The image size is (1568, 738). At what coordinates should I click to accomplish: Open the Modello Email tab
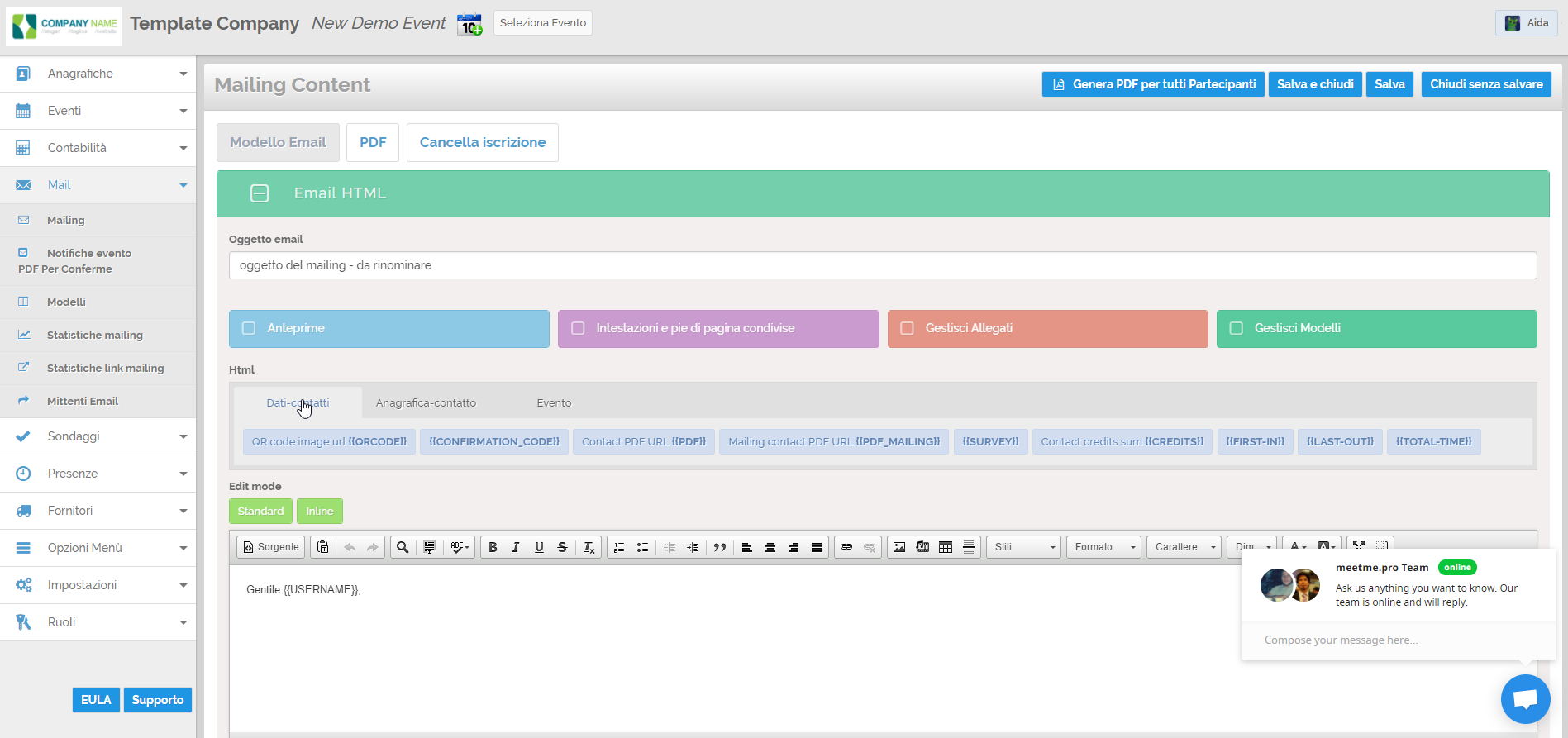click(x=278, y=142)
